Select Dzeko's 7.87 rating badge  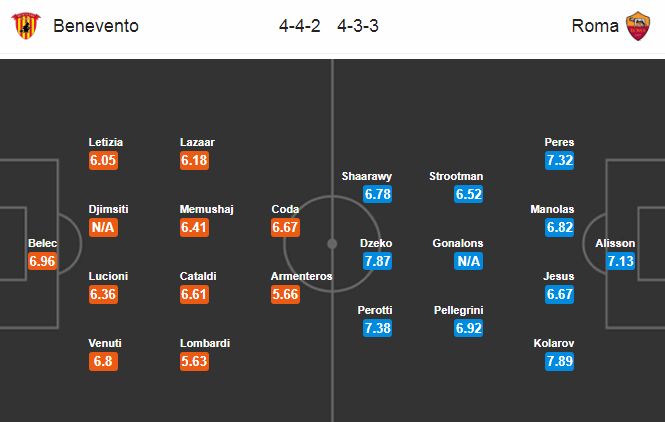(x=377, y=261)
